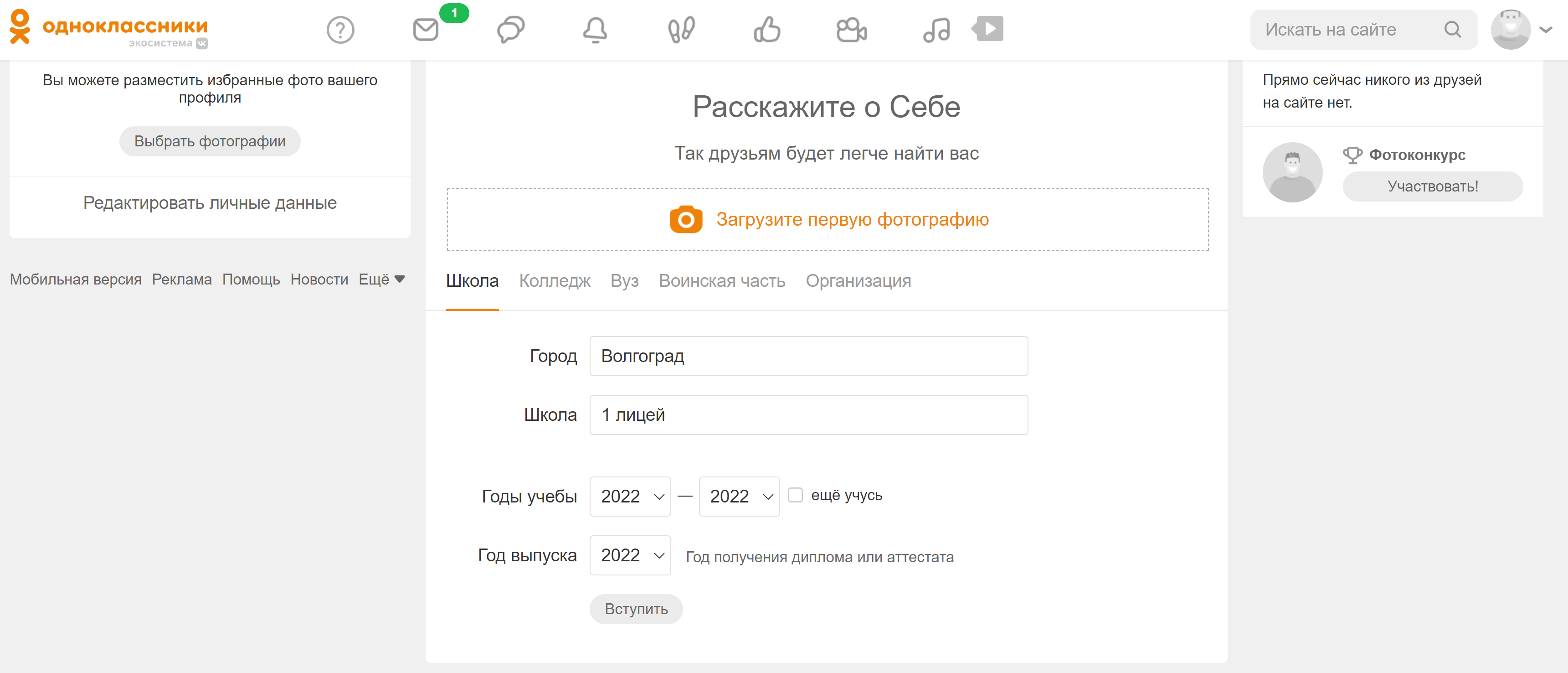Open the play video TV icon

pyautogui.click(x=988, y=29)
